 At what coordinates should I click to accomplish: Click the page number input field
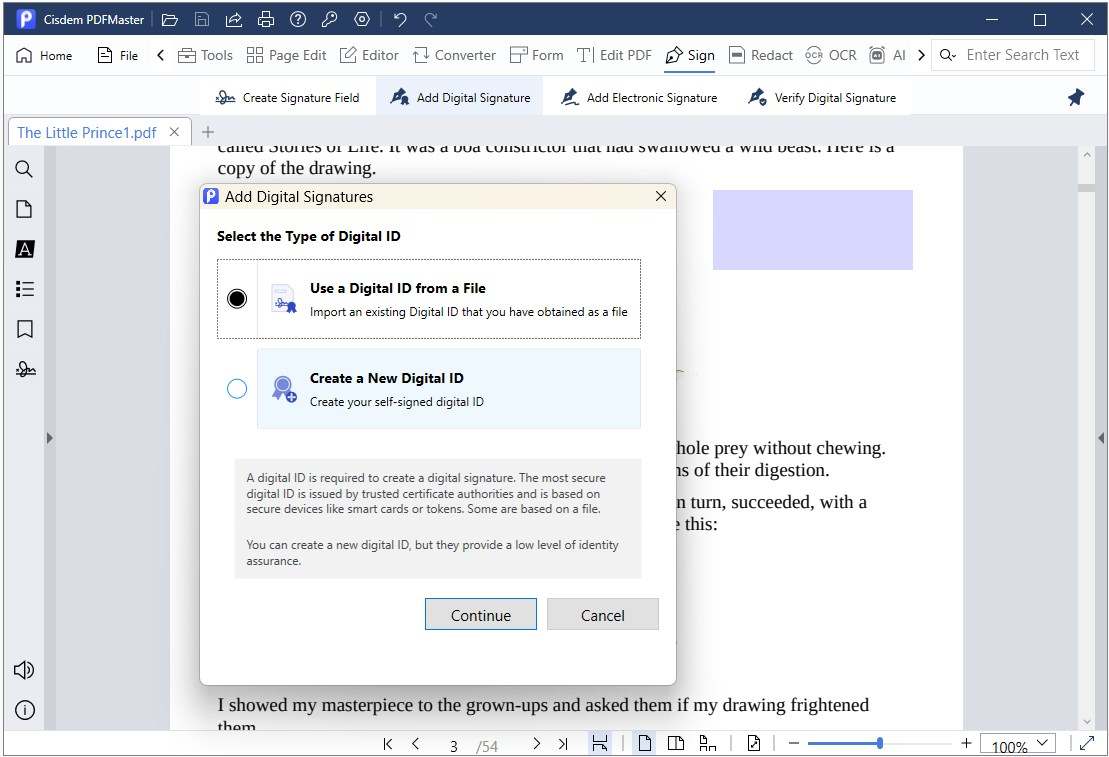[x=453, y=744]
